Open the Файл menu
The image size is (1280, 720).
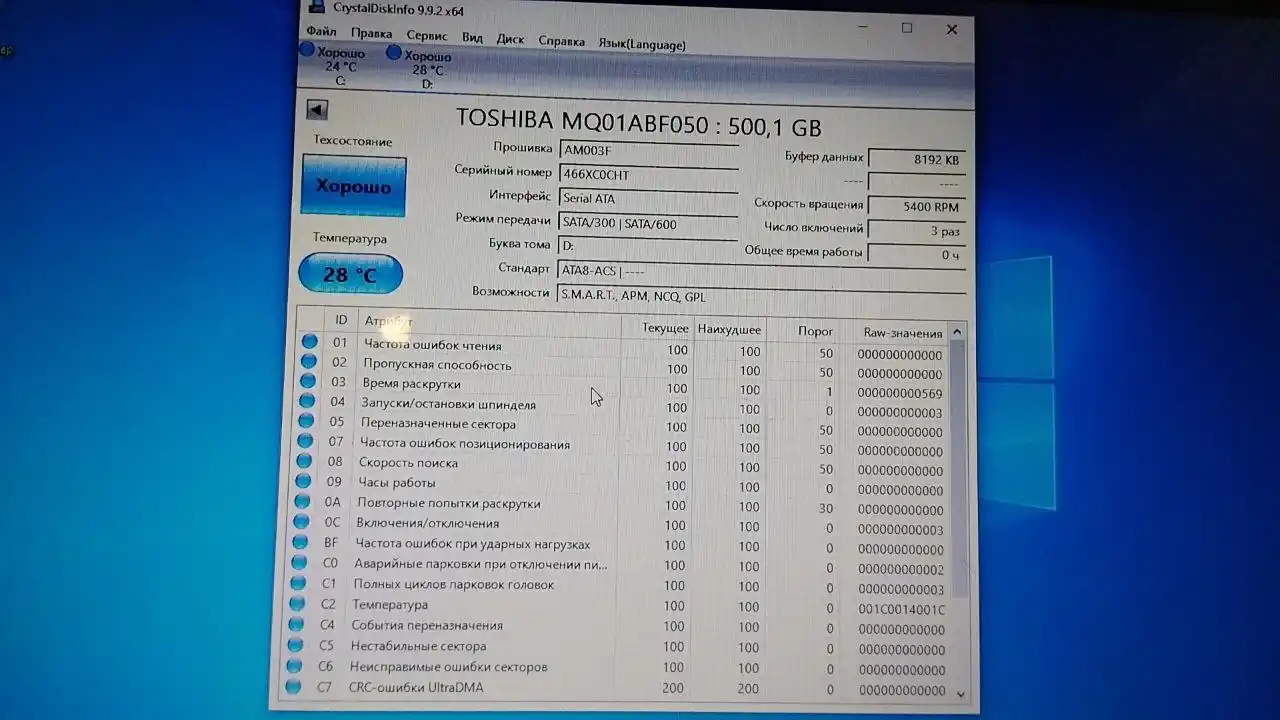click(x=321, y=32)
